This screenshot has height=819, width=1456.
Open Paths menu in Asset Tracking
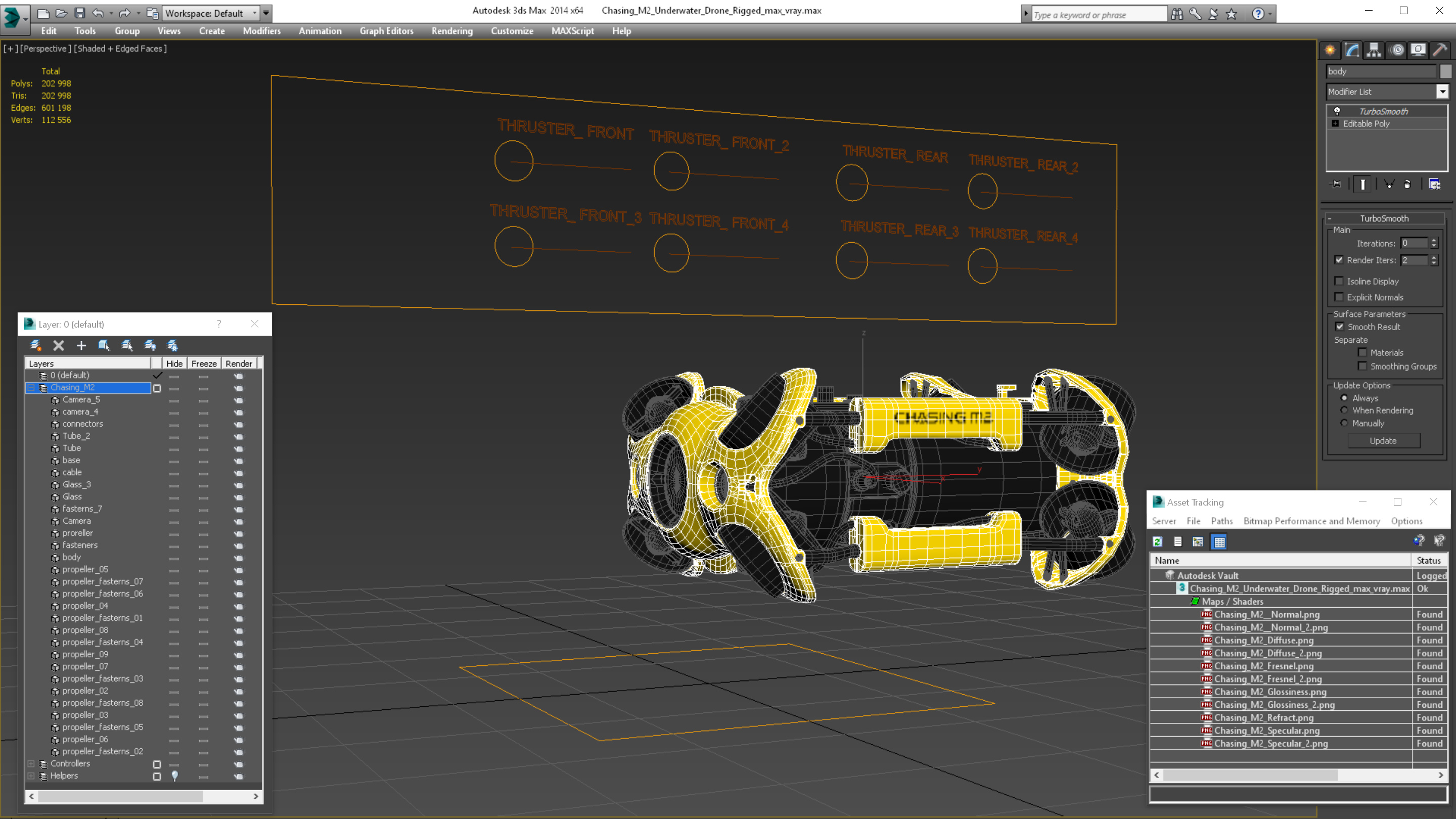pos(1221,521)
